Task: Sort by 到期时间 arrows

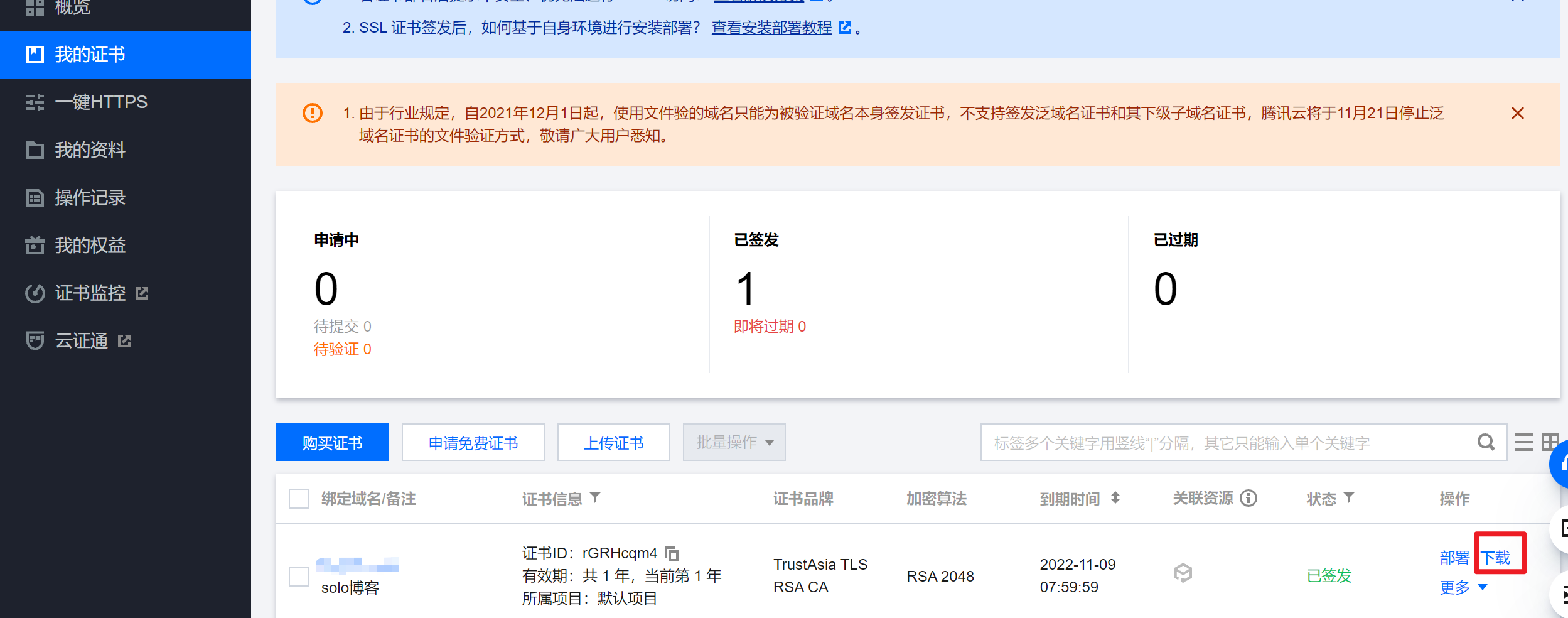Action: (1115, 498)
